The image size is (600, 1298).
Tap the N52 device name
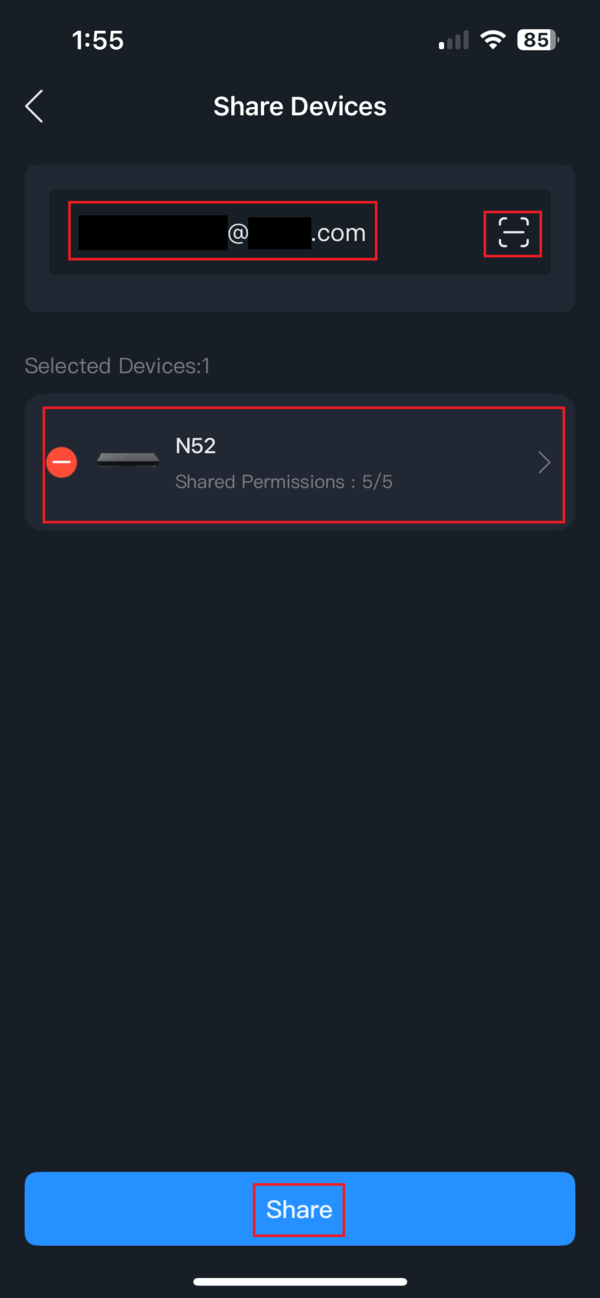(196, 445)
